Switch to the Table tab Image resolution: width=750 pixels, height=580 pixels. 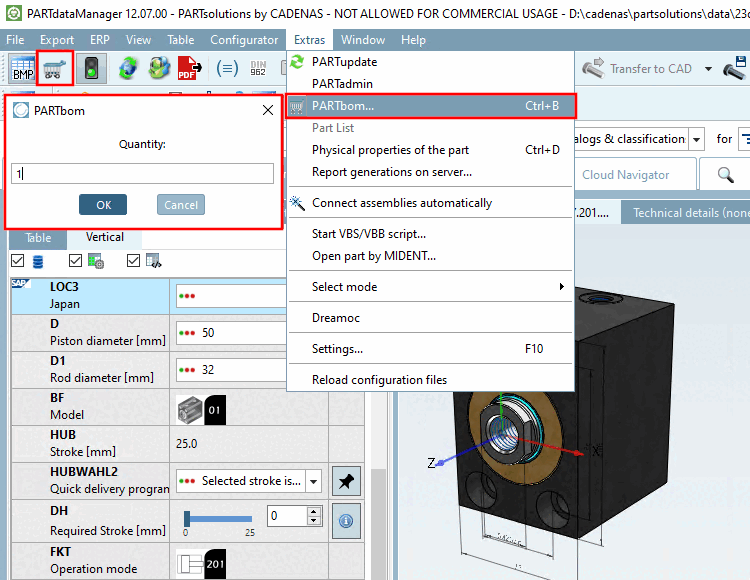(38, 238)
